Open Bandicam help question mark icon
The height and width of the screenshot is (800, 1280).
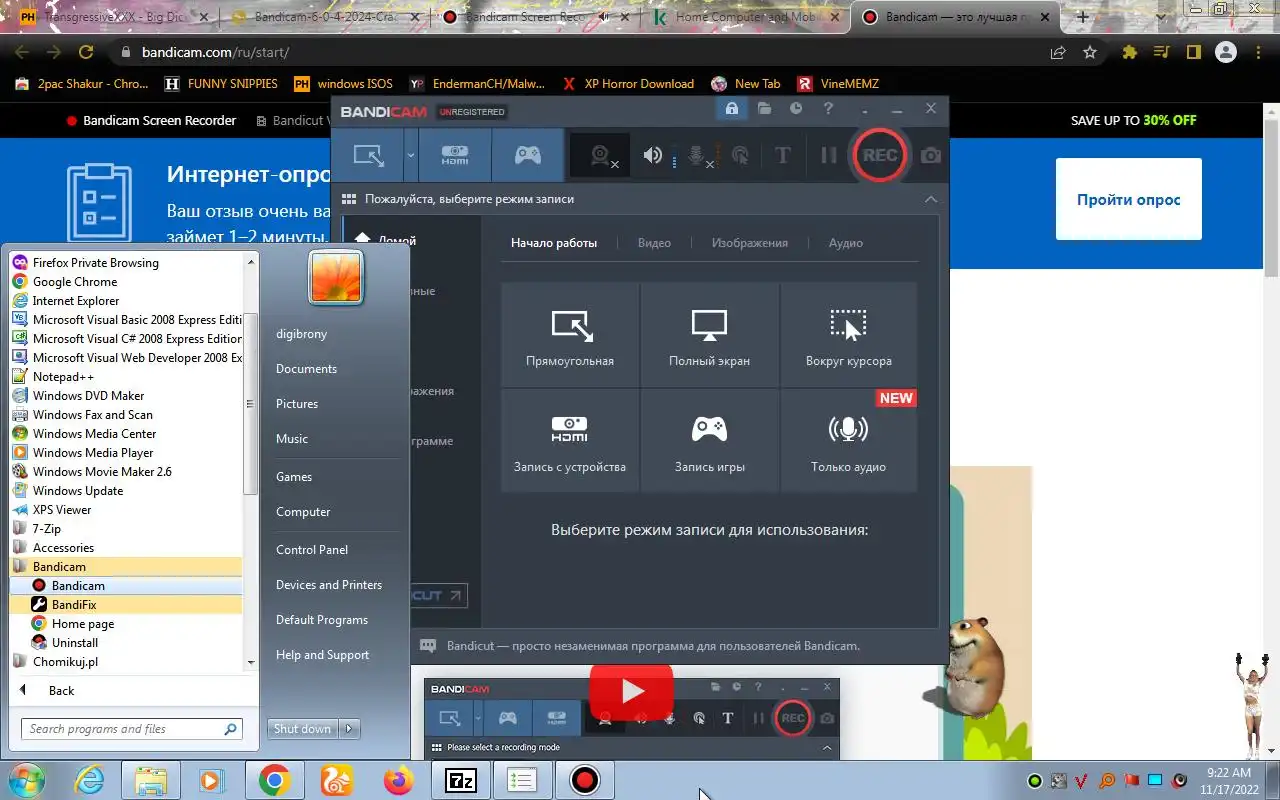828,108
